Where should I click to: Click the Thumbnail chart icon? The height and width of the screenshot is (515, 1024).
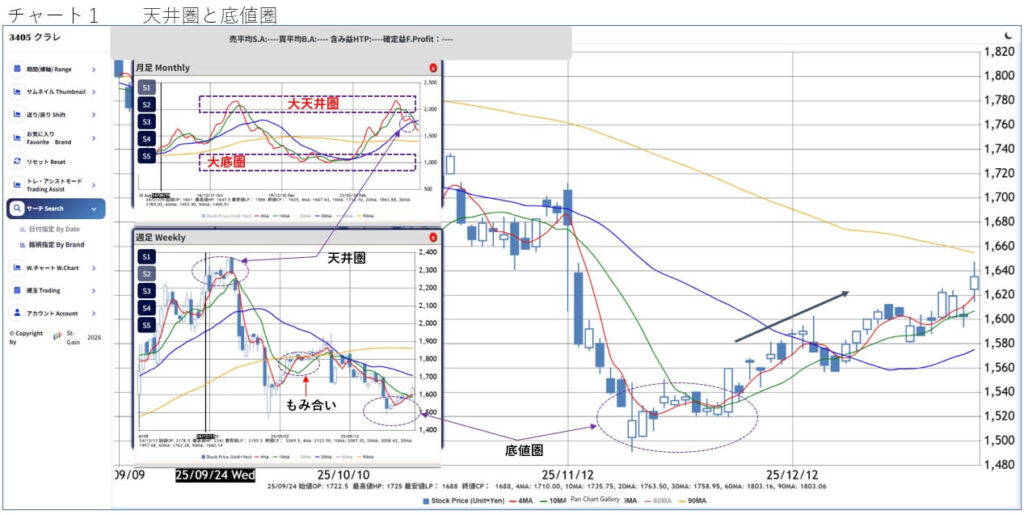pyautogui.click(x=17, y=92)
